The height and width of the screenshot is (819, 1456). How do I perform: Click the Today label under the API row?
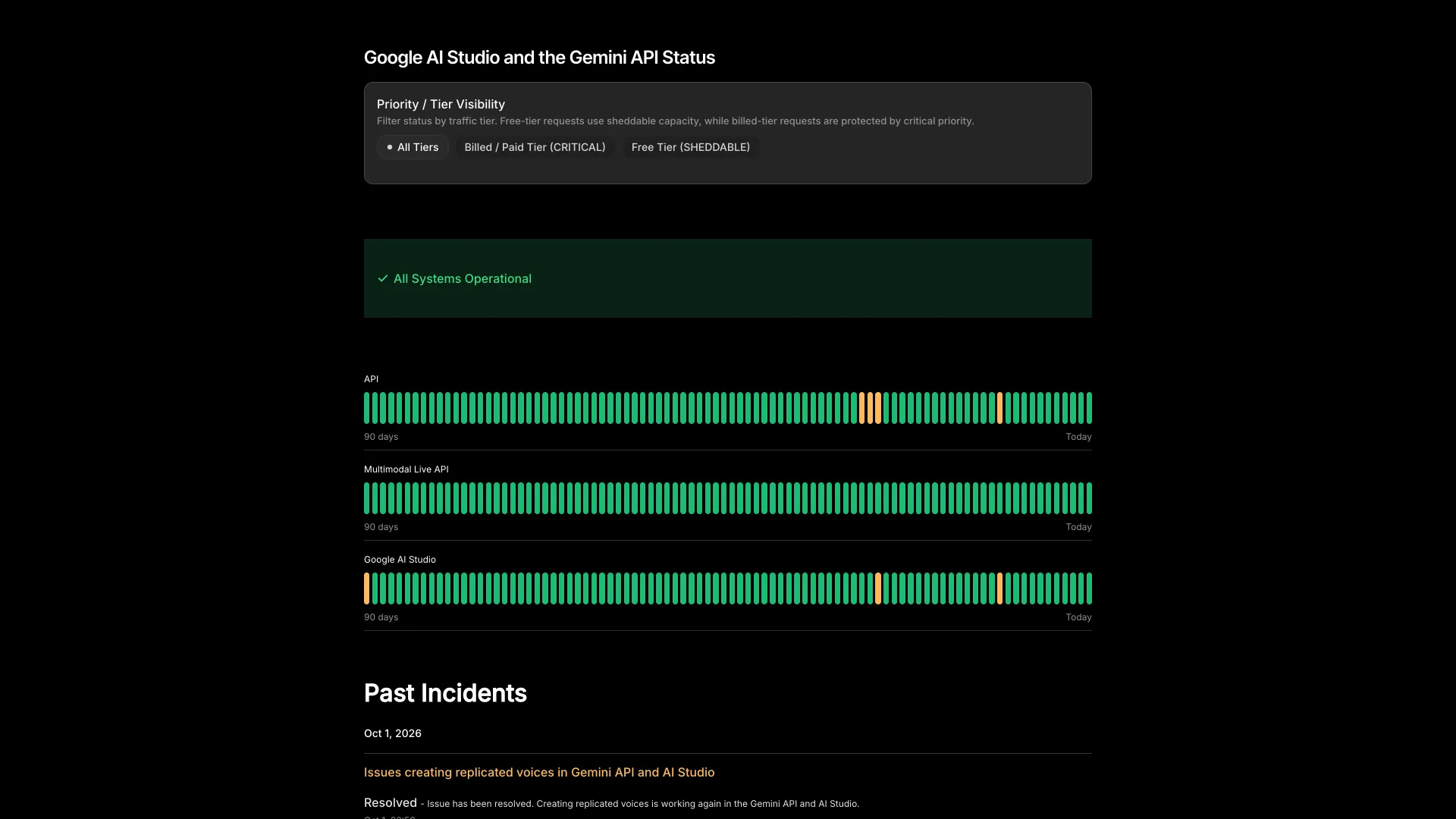click(x=1078, y=437)
